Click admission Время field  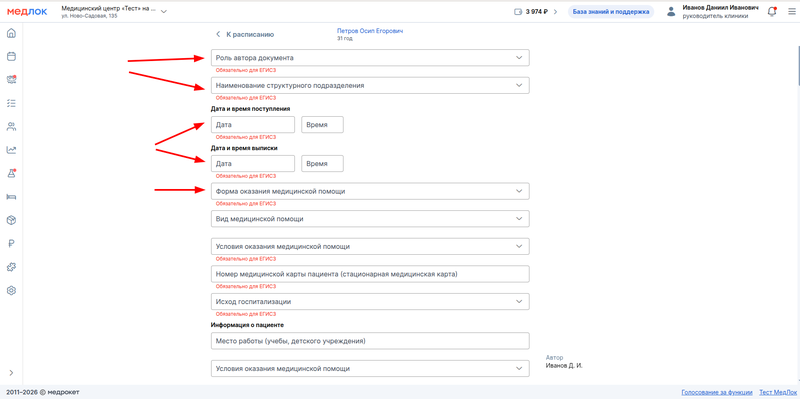[x=322, y=124]
